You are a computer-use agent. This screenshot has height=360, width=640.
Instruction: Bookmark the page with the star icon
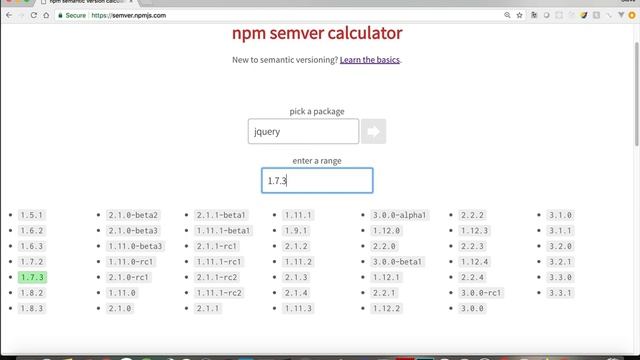(519, 15)
